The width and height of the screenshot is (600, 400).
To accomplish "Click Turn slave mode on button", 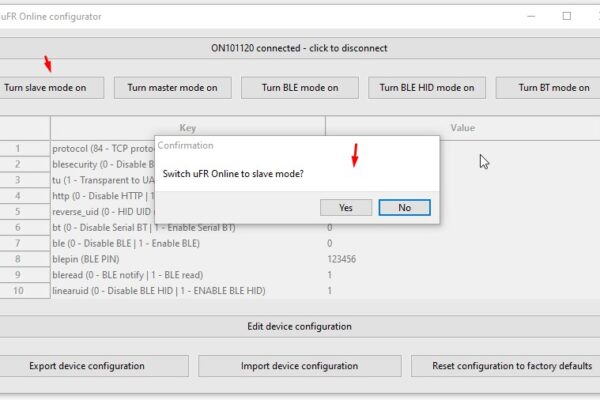I will tap(48, 88).
